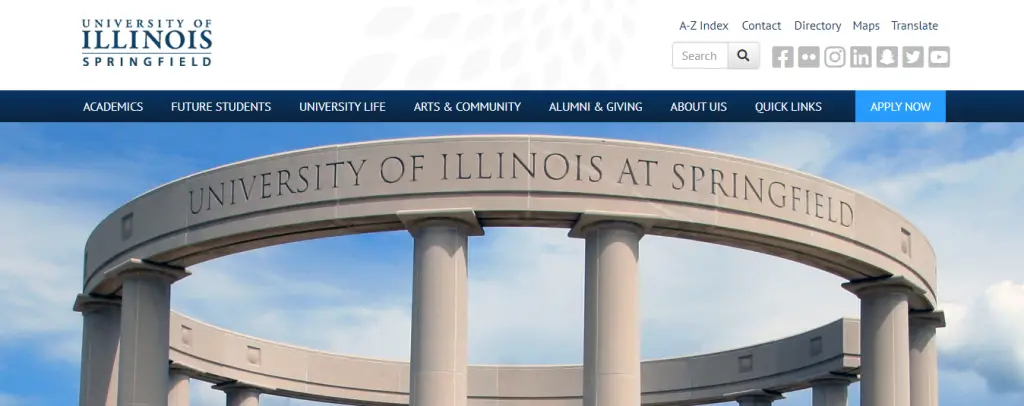Image resolution: width=1024 pixels, height=406 pixels.
Task: Expand the Academics menu
Action: coord(113,106)
